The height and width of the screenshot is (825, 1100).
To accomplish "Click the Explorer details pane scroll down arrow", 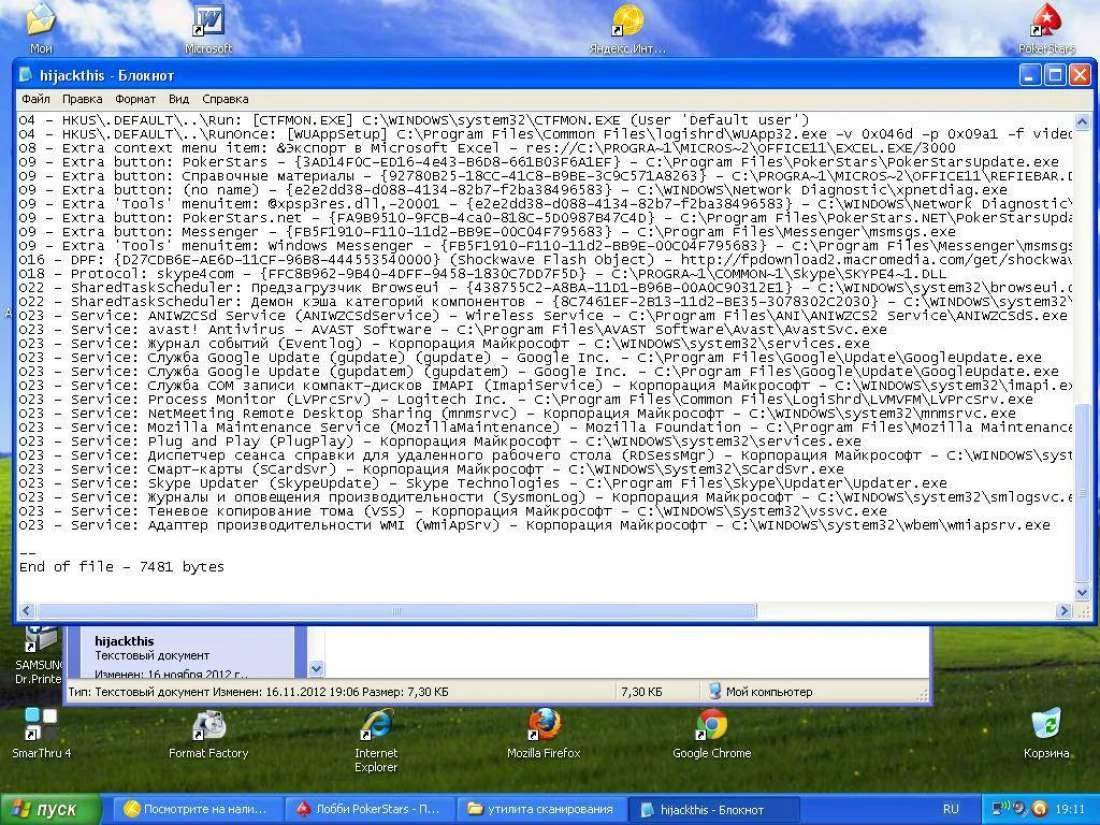I will point(316,669).
